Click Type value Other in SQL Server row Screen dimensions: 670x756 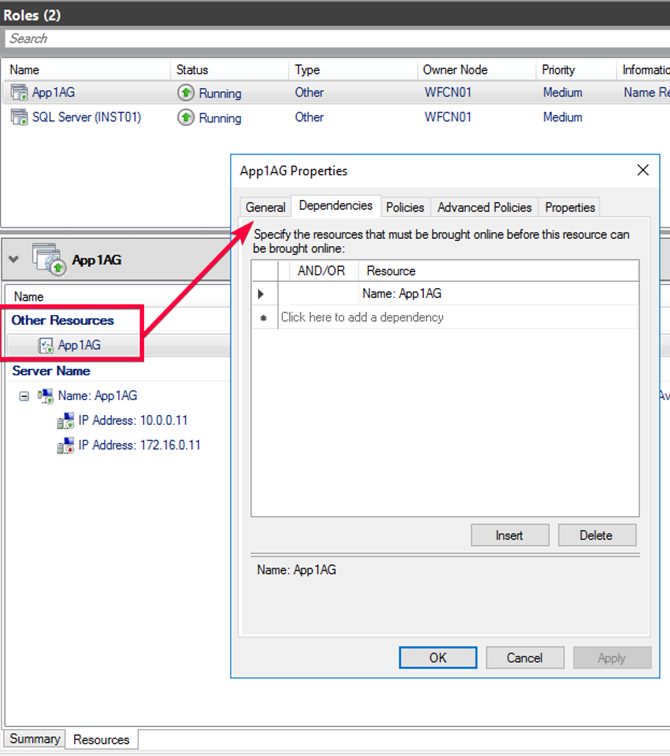309,117
